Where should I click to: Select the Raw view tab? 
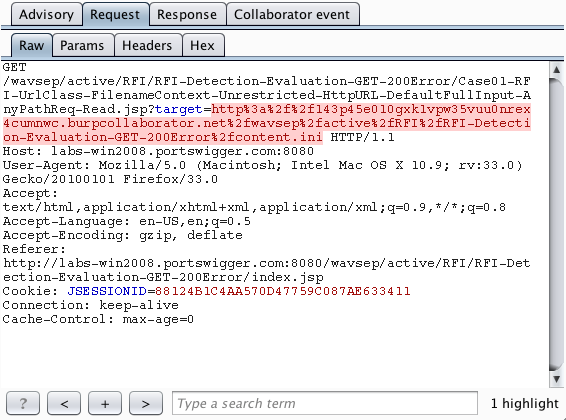click(x=32, y=45)
